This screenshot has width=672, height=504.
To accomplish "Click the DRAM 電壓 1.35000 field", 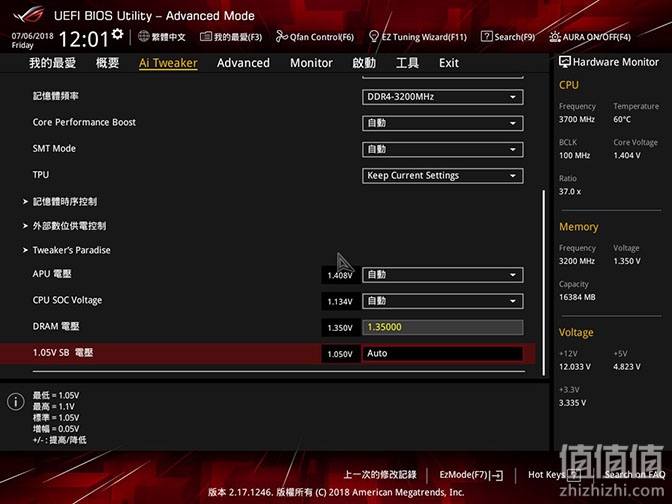I will [442, 327].
